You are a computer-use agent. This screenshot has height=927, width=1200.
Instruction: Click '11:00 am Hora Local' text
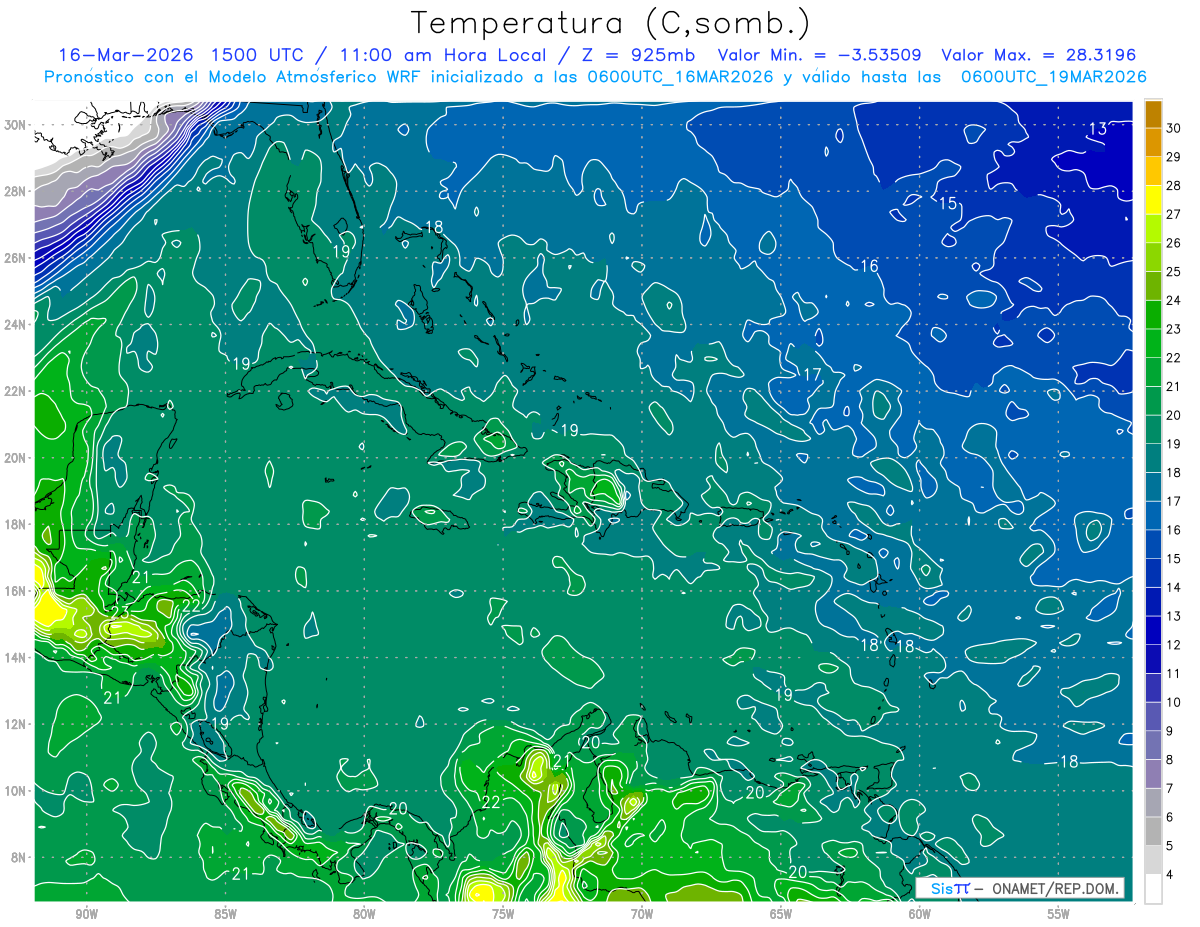coord(449,55)
